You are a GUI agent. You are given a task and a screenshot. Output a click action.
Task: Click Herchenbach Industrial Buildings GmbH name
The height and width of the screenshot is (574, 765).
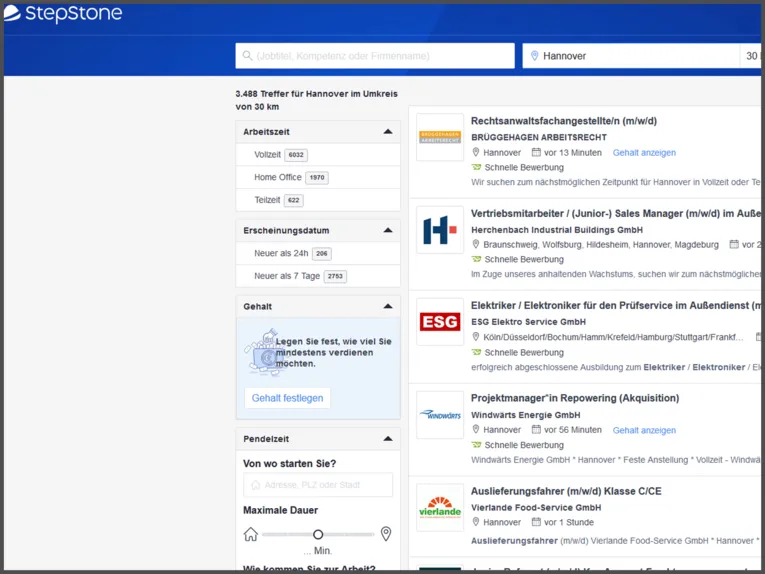pyautogui.click(x=557, y=230)
